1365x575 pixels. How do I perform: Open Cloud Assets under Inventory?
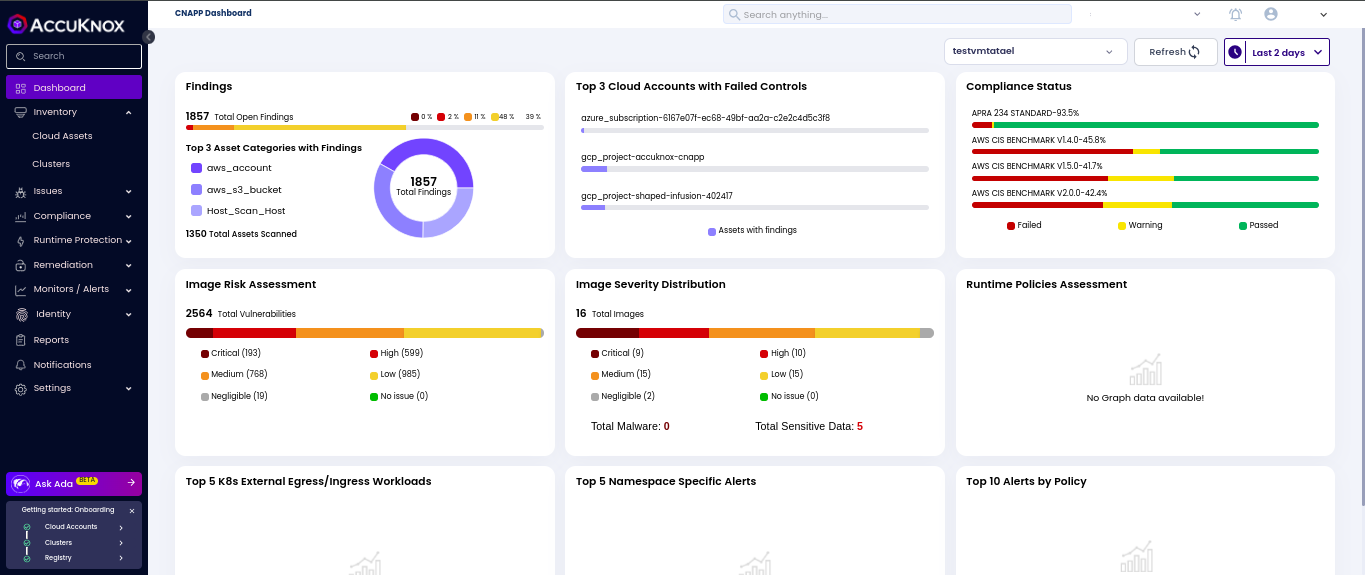tap(62, 136)
